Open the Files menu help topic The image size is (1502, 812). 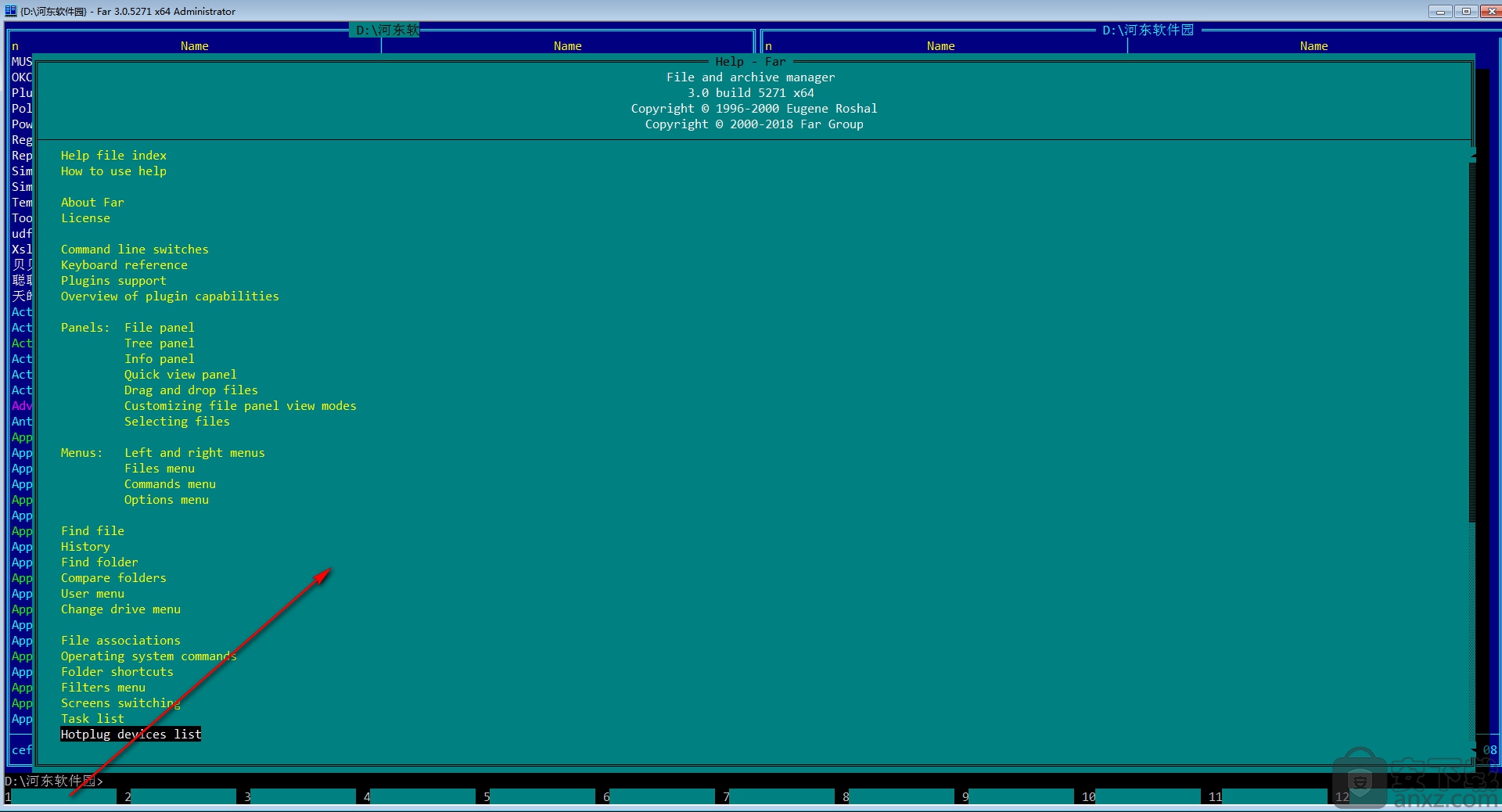pos(160,469)
